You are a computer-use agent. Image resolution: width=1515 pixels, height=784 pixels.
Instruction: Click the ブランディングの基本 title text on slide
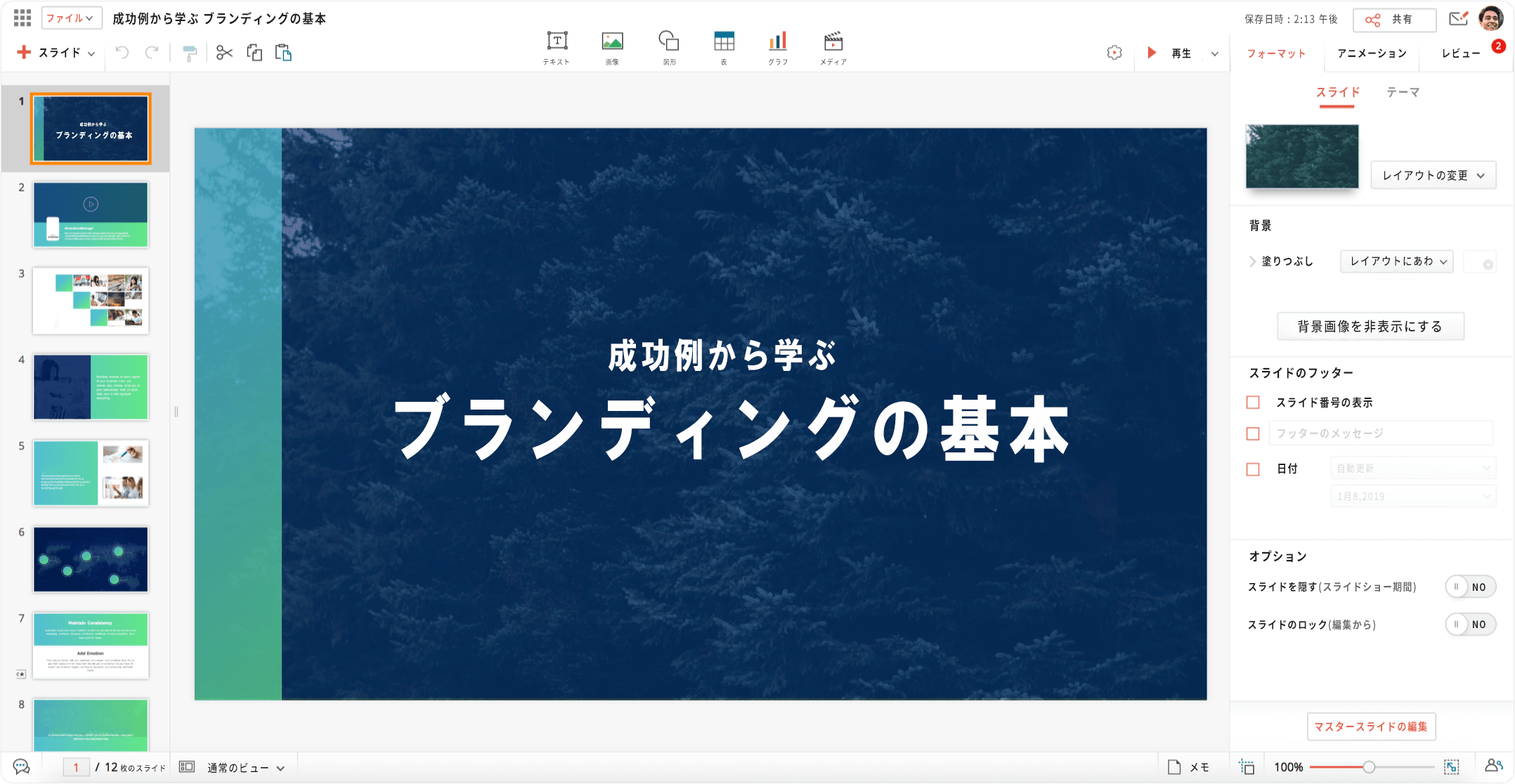pos(731,428)
